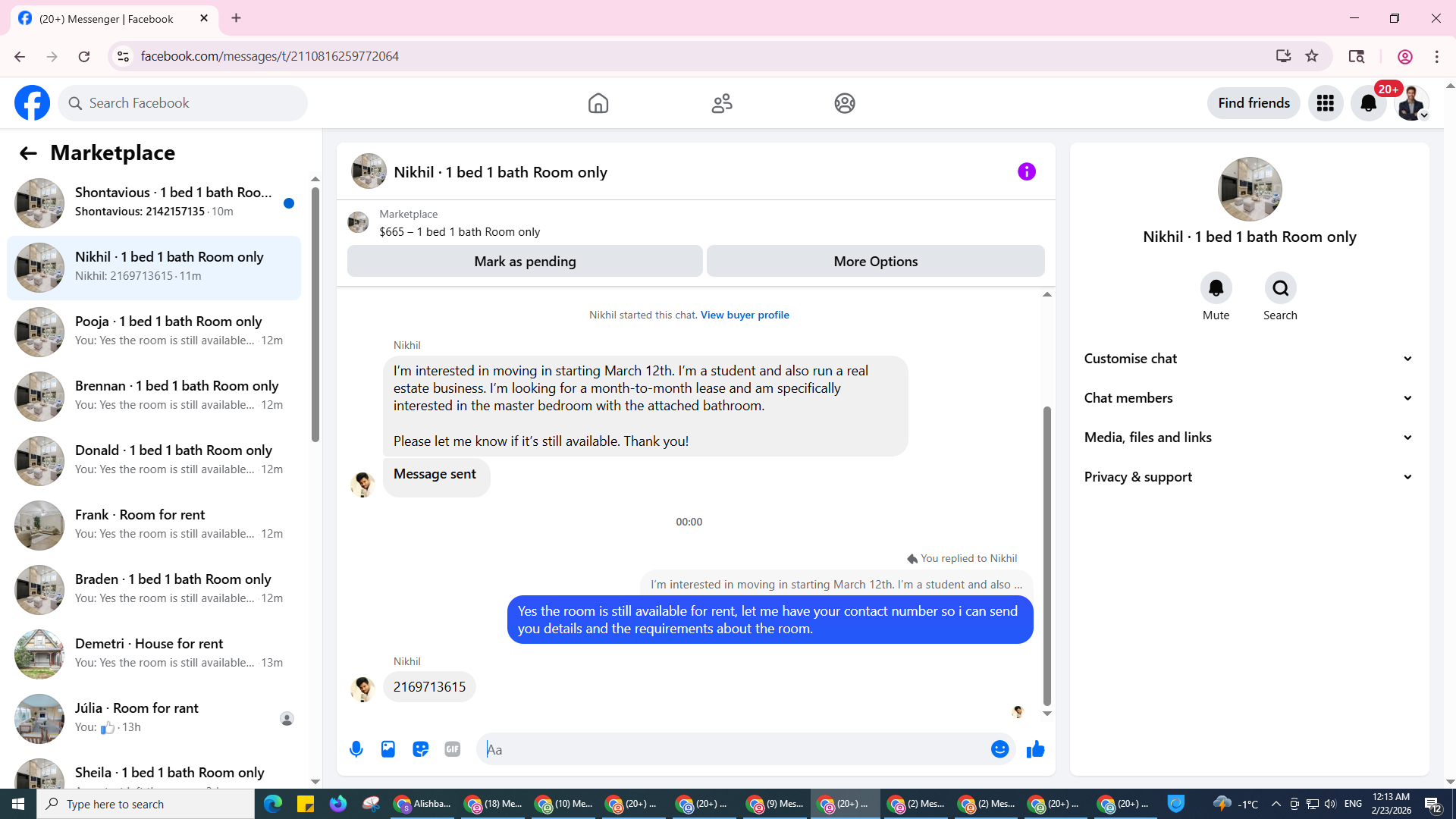Screen dimensions: 1456x819
Task: Open the Frank Room for rent conversation
Action: [x=154, y=526]
